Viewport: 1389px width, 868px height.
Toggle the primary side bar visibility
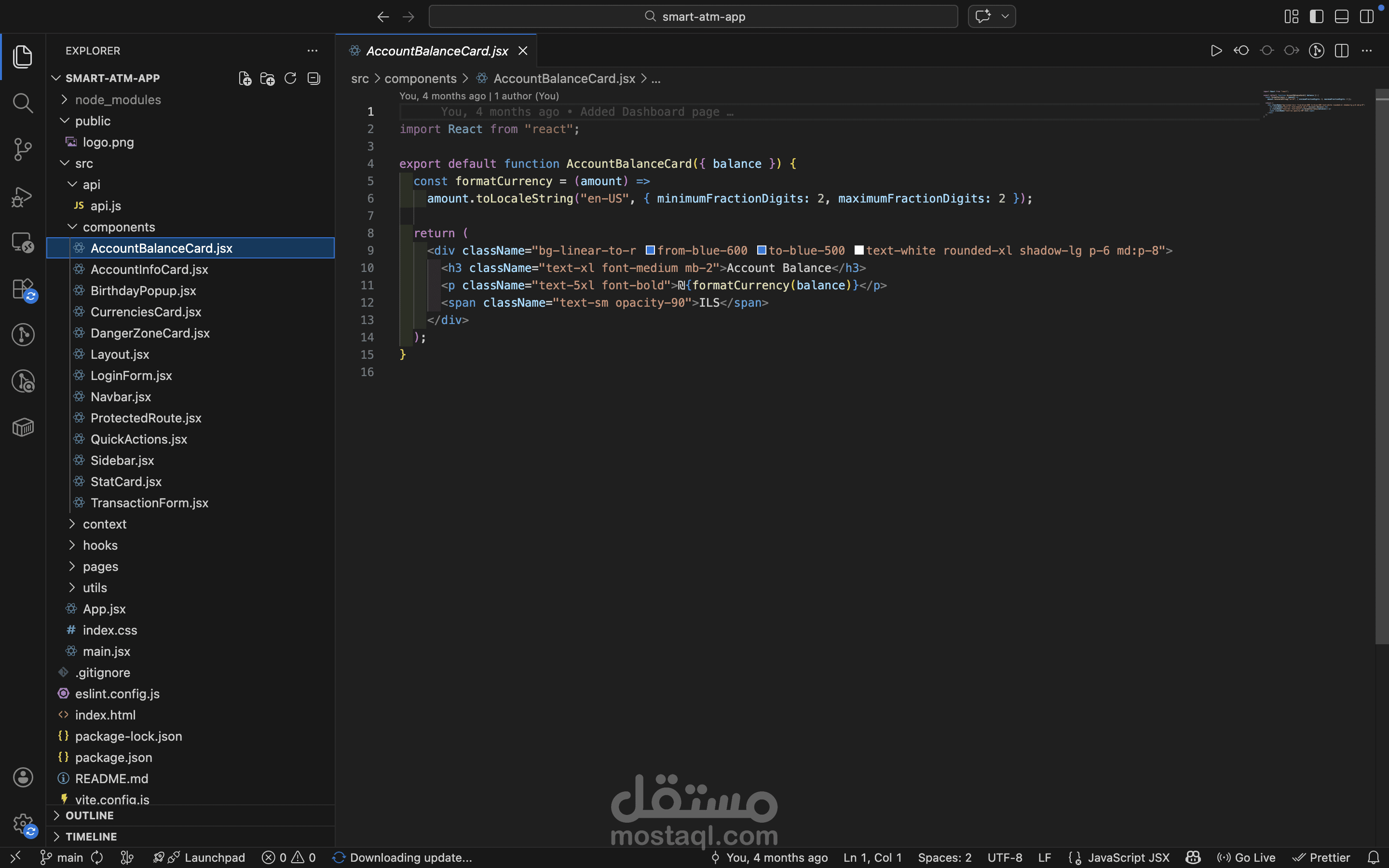pyautogui.click(x=1317, y=17)
